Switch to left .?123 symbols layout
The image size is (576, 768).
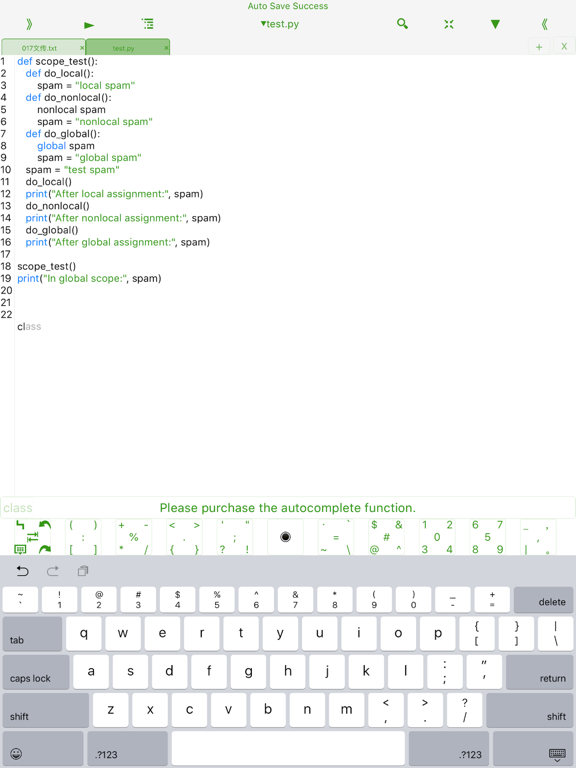(x=127, y=748)
